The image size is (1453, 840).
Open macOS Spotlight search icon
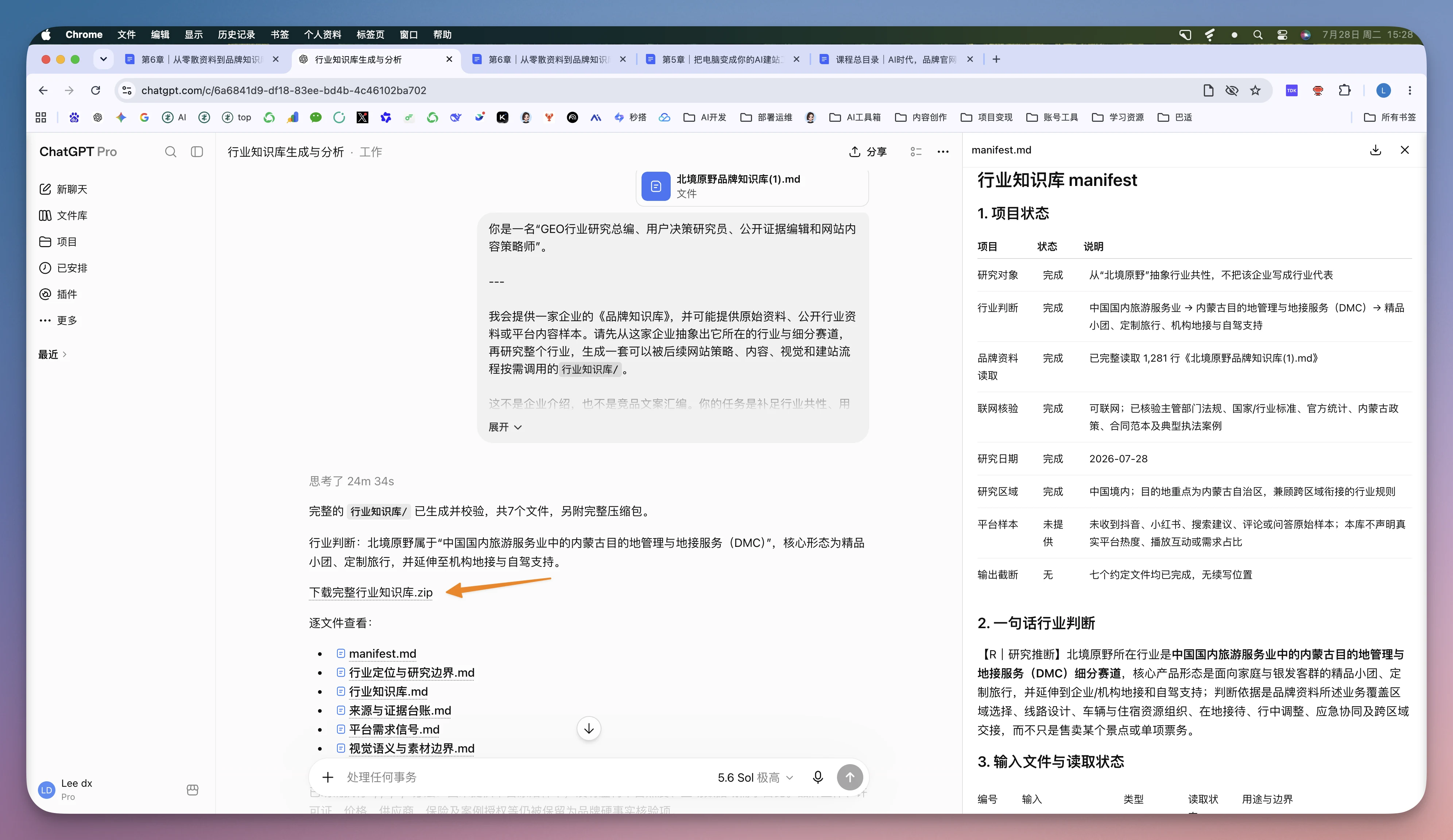click(1258, 35)
